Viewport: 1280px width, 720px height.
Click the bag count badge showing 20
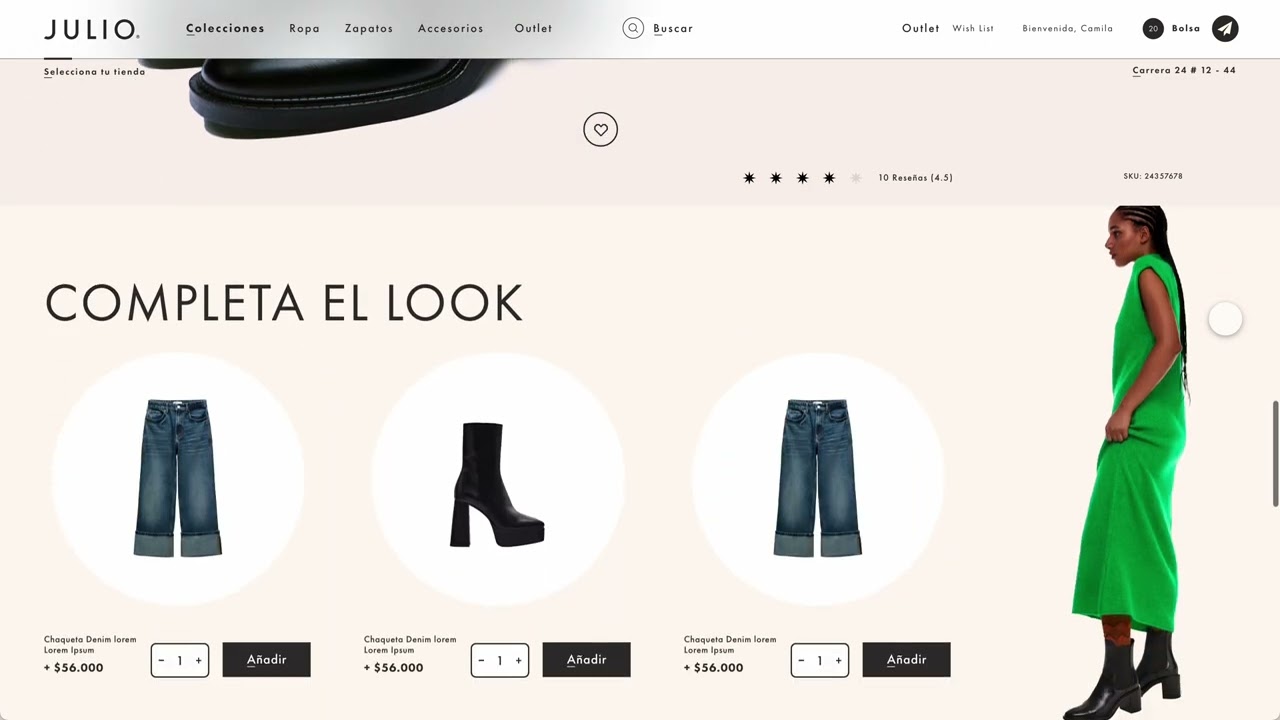(1153, 28)
